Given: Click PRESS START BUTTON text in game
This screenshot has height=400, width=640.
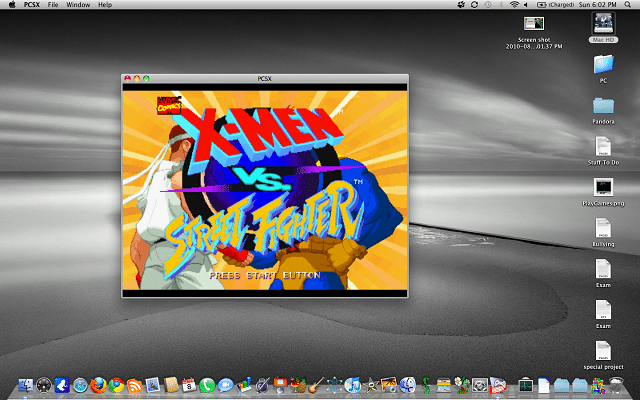Looking at the screenshot, I should (x=265, y=276).
